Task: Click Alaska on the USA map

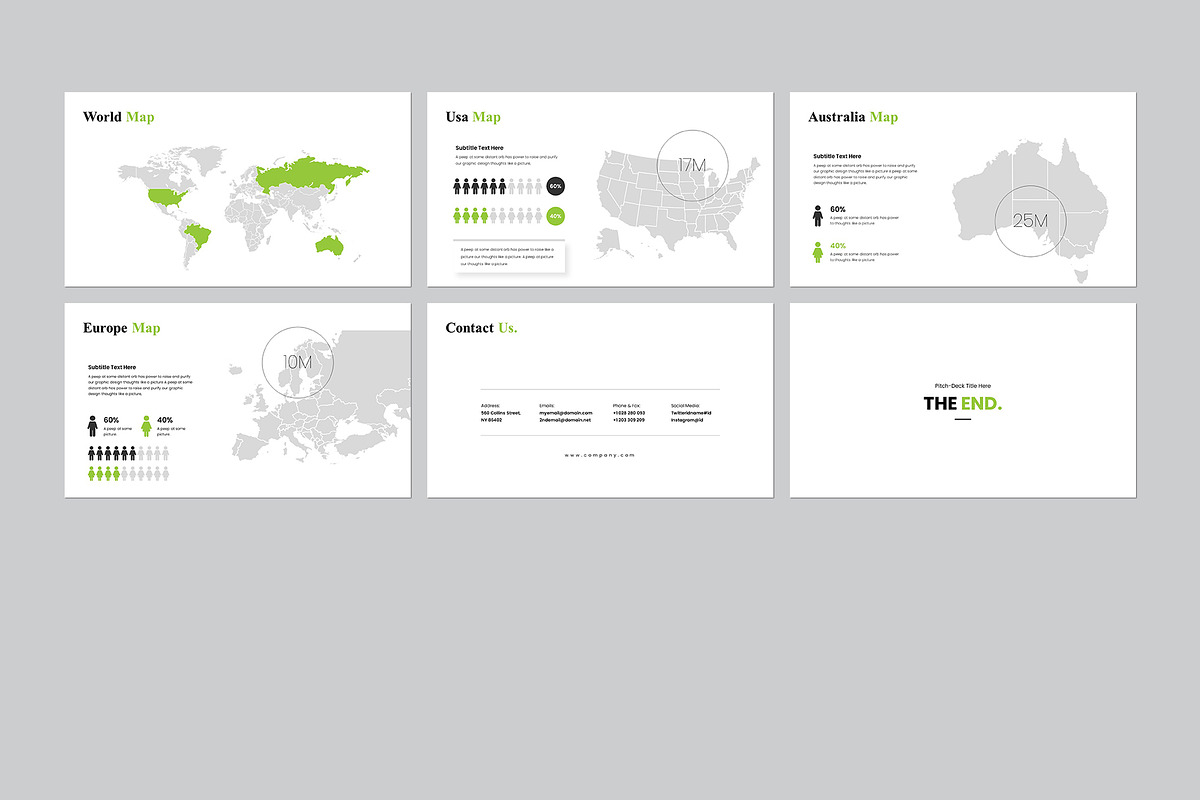Action: (x=612, y=239)
